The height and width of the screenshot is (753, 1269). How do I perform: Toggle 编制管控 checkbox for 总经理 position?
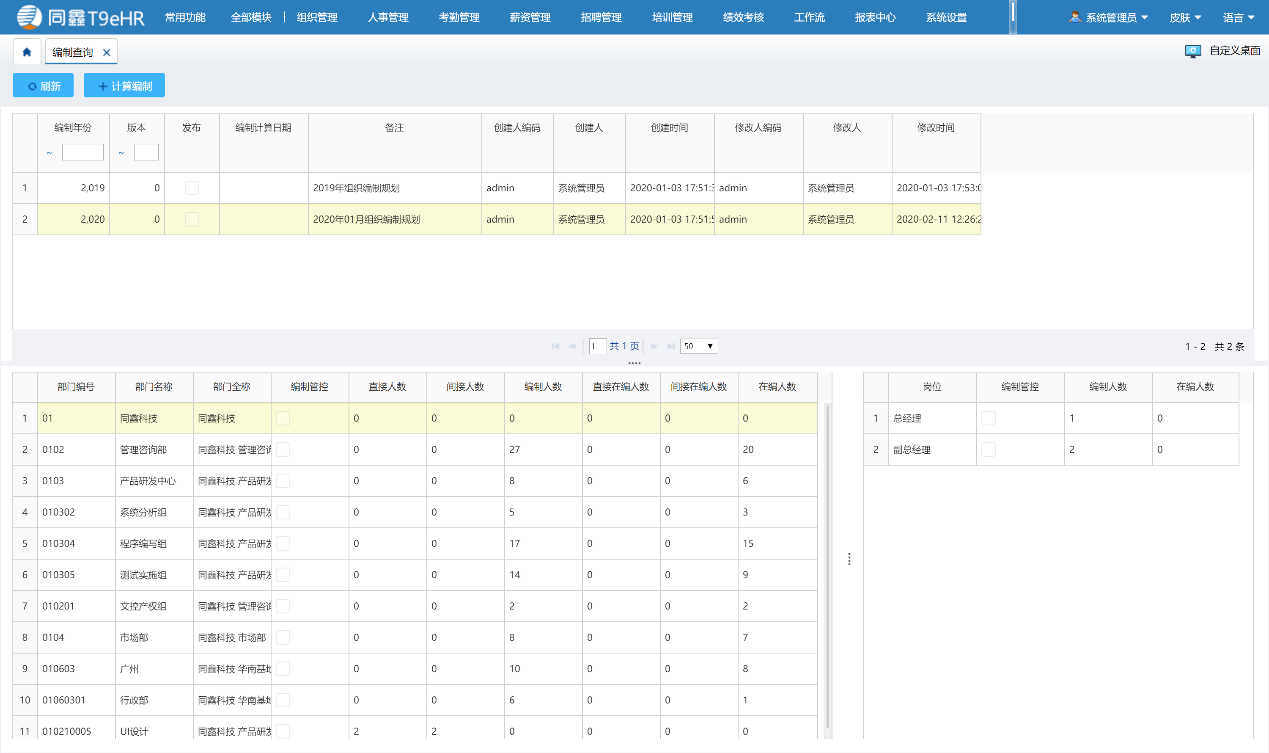coord(988,418)
